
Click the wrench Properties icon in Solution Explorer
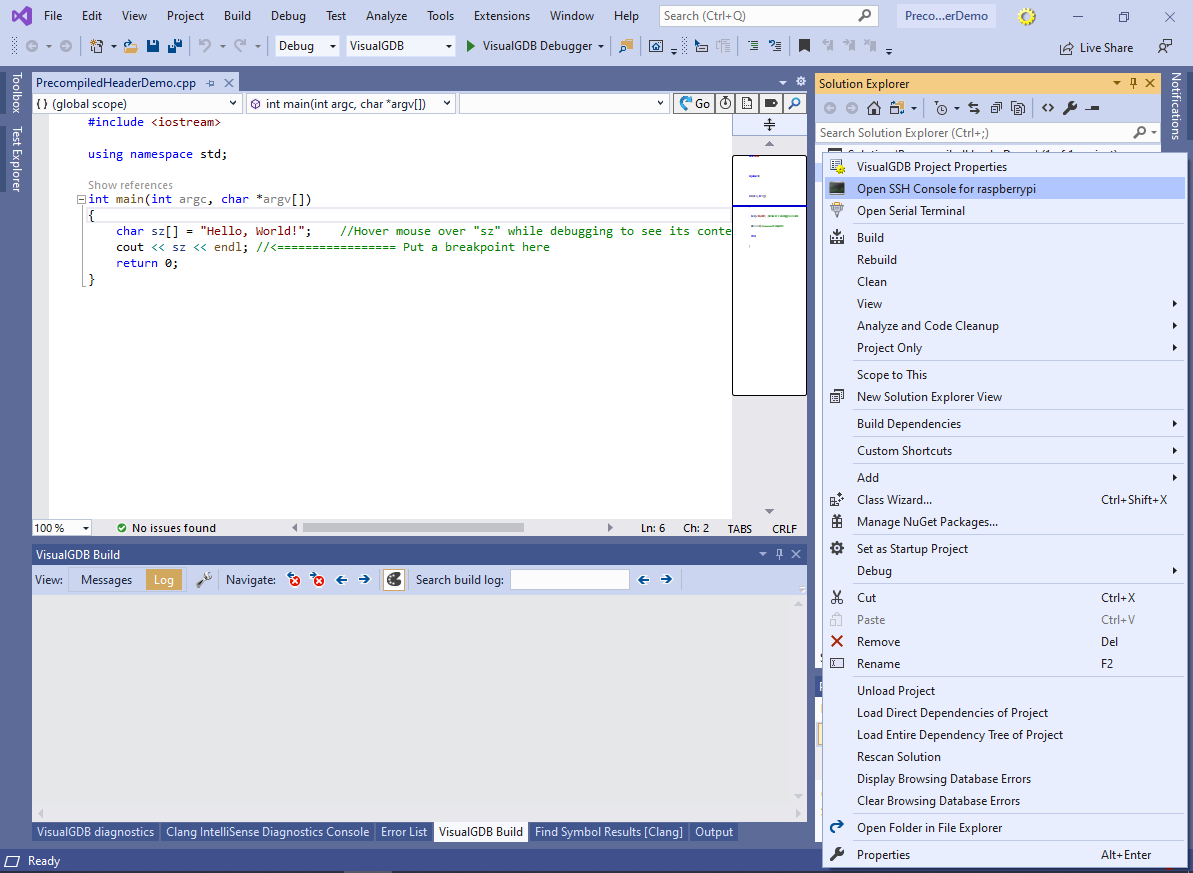(1070, 108)
